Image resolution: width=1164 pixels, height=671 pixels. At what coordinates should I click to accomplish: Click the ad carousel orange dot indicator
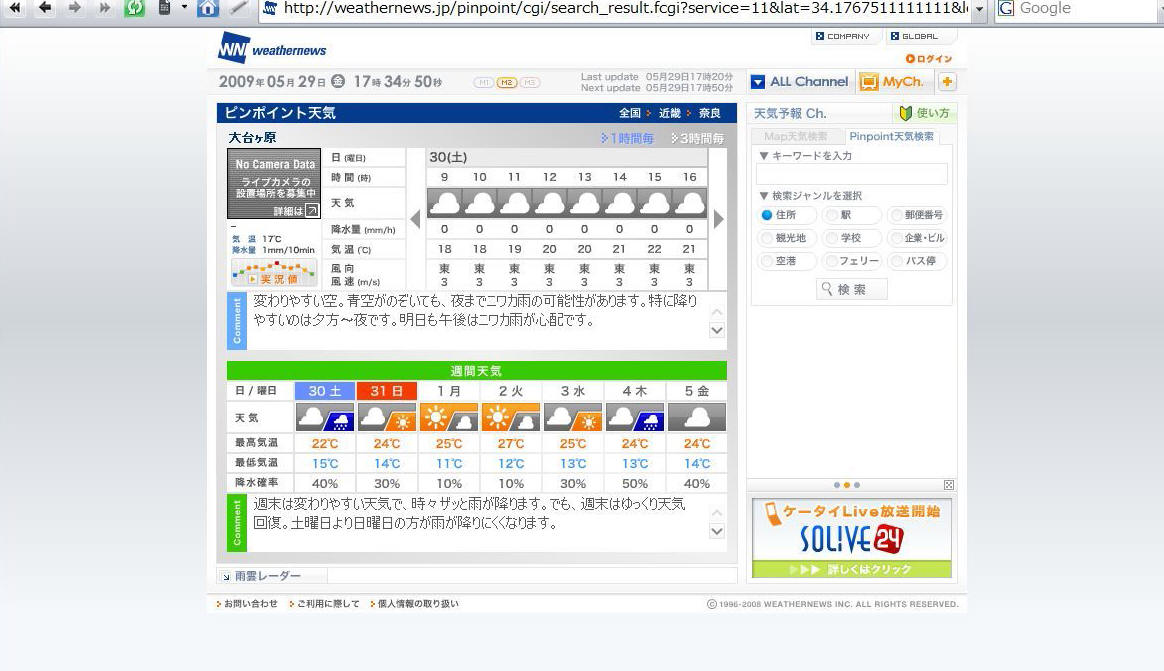click(847, 485)
